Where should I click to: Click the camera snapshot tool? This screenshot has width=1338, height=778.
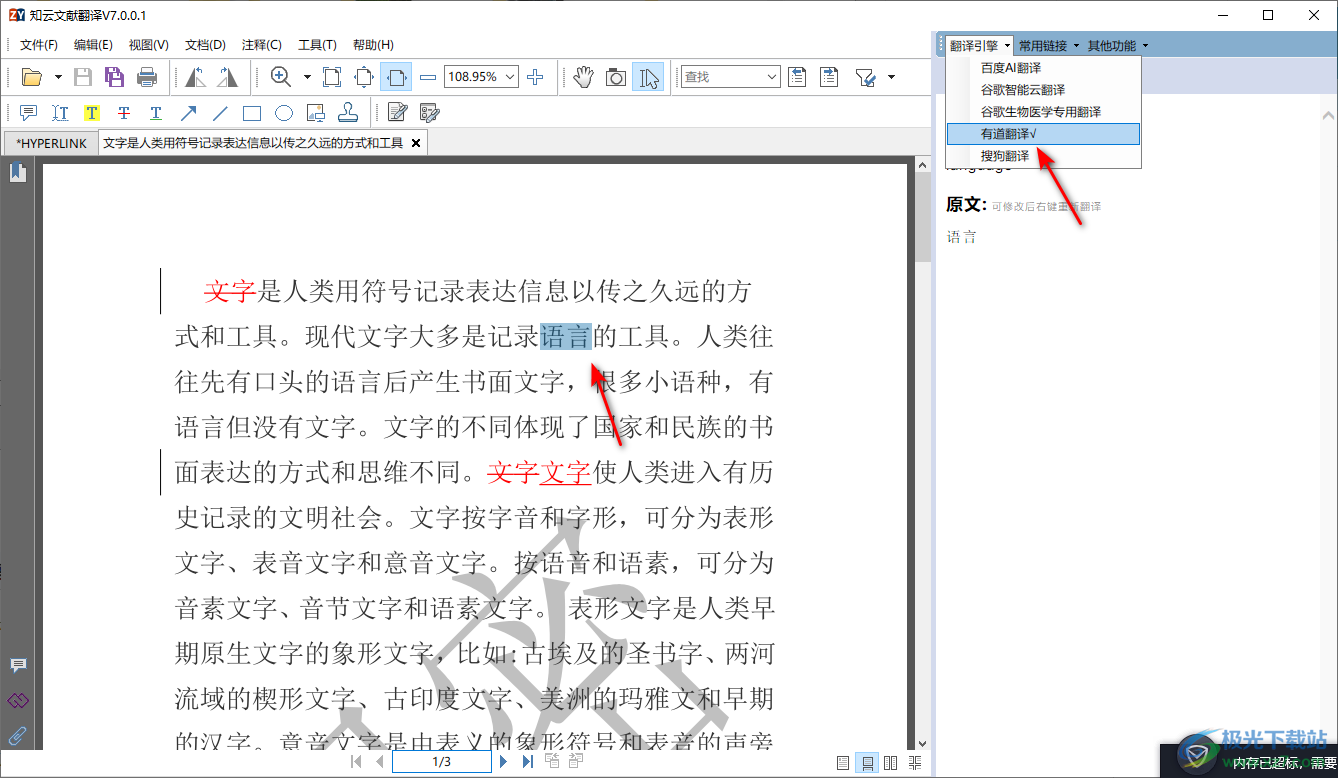[x=616, y=77]
